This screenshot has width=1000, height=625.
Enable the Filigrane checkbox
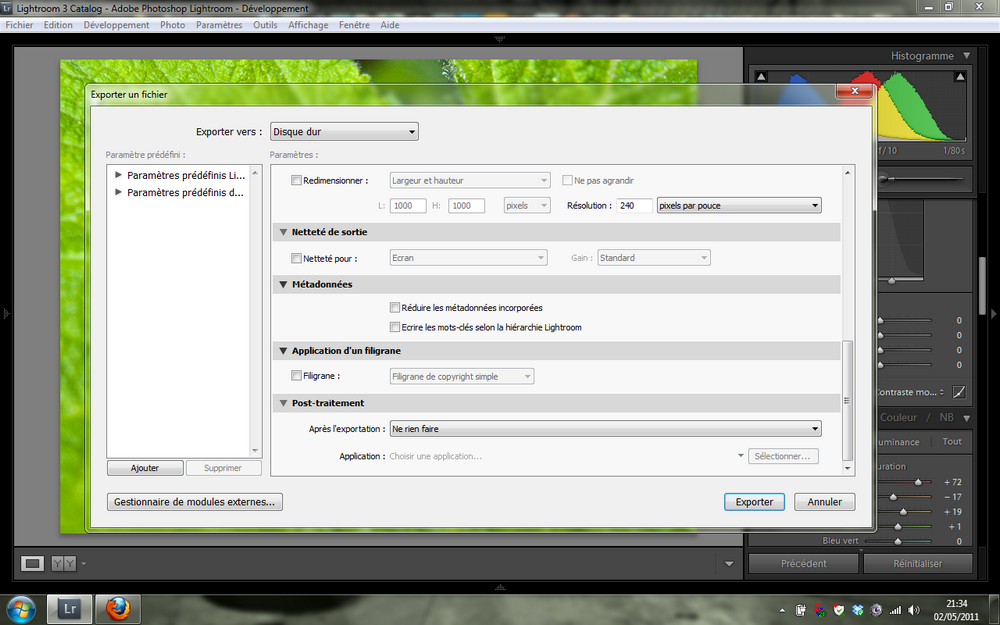point(297,376)
